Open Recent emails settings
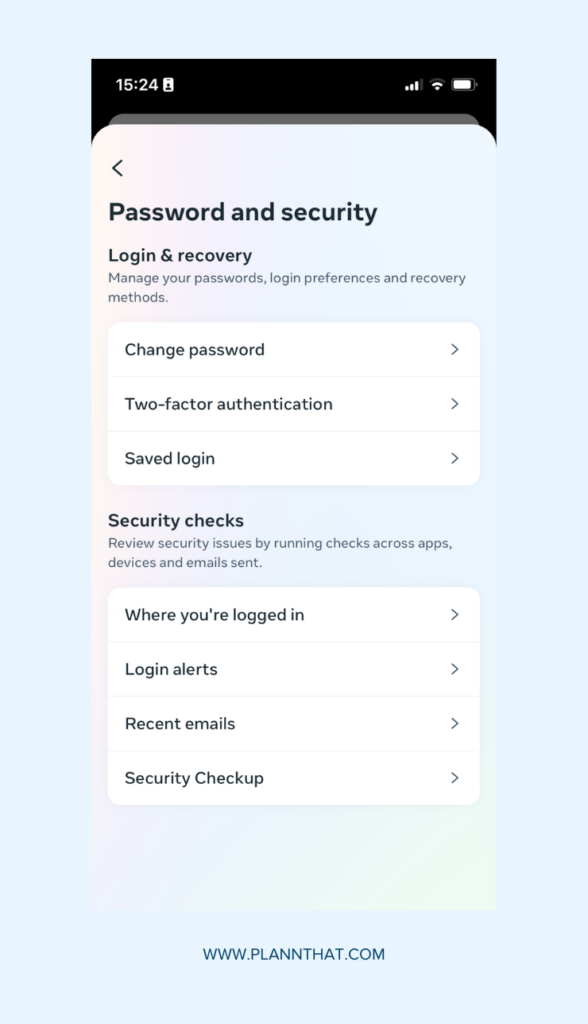 [180, 723]
